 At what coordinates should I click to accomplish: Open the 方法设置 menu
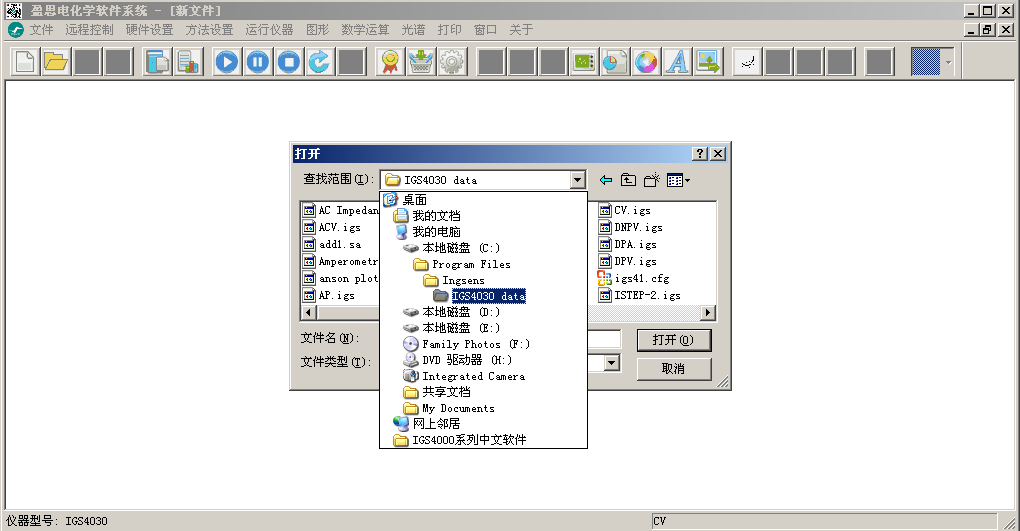pos(209,30)
